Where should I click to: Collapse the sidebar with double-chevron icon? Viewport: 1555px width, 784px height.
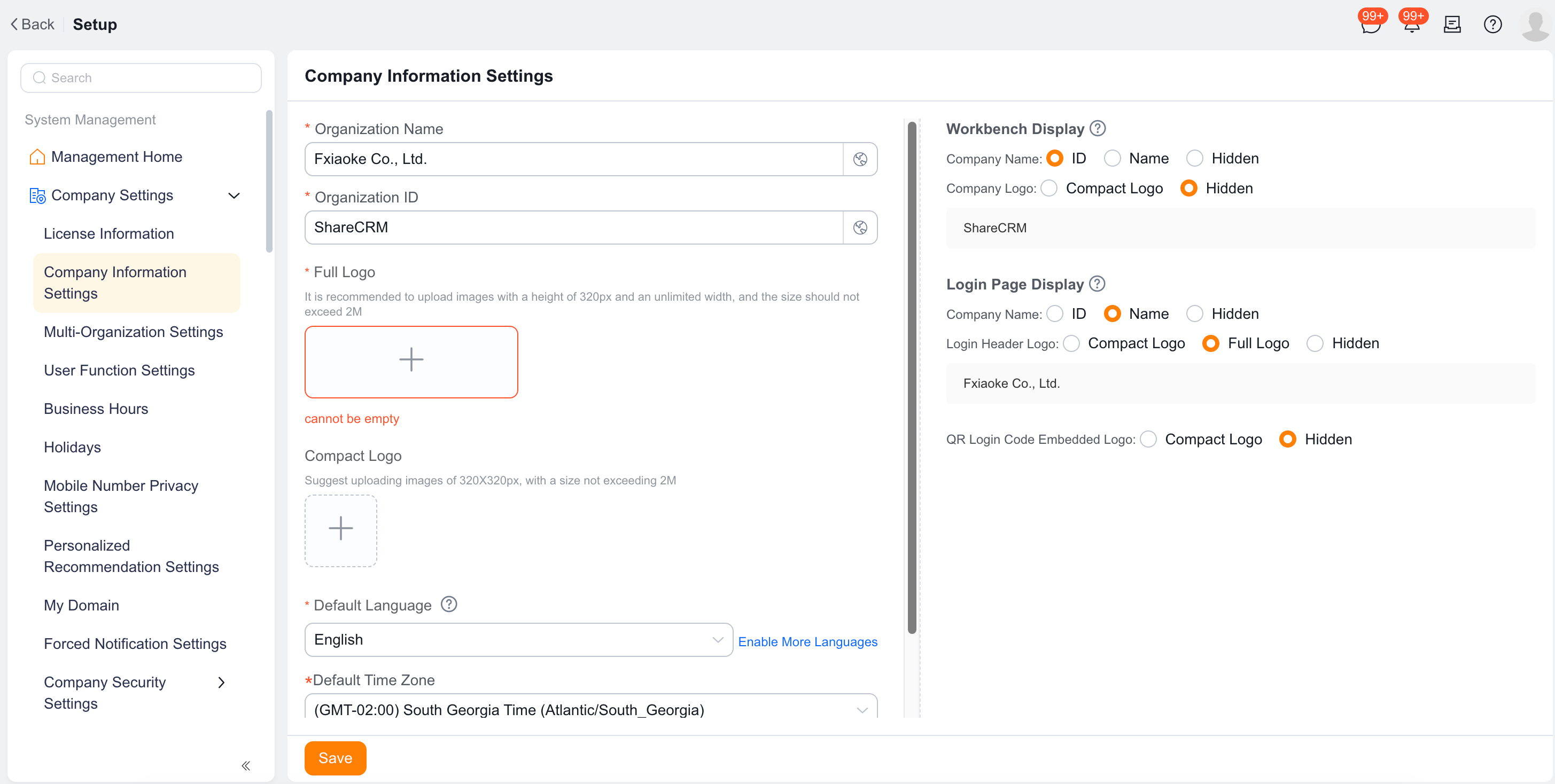coord(245,765)
